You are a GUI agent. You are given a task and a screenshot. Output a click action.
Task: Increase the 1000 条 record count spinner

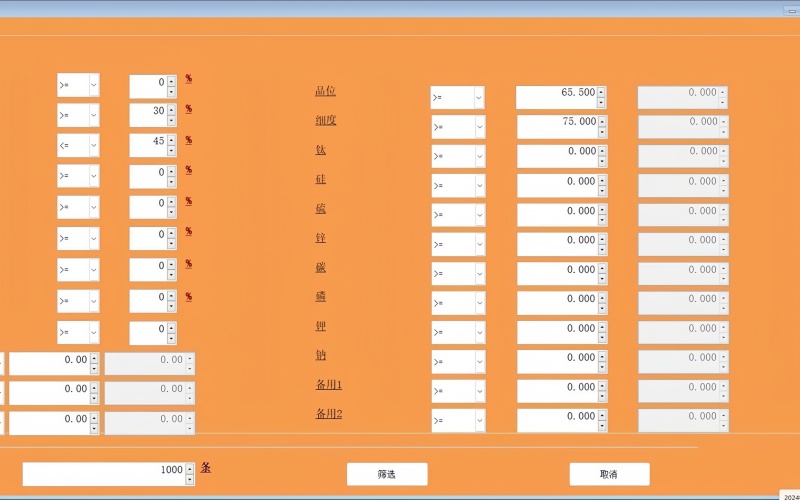190,468
